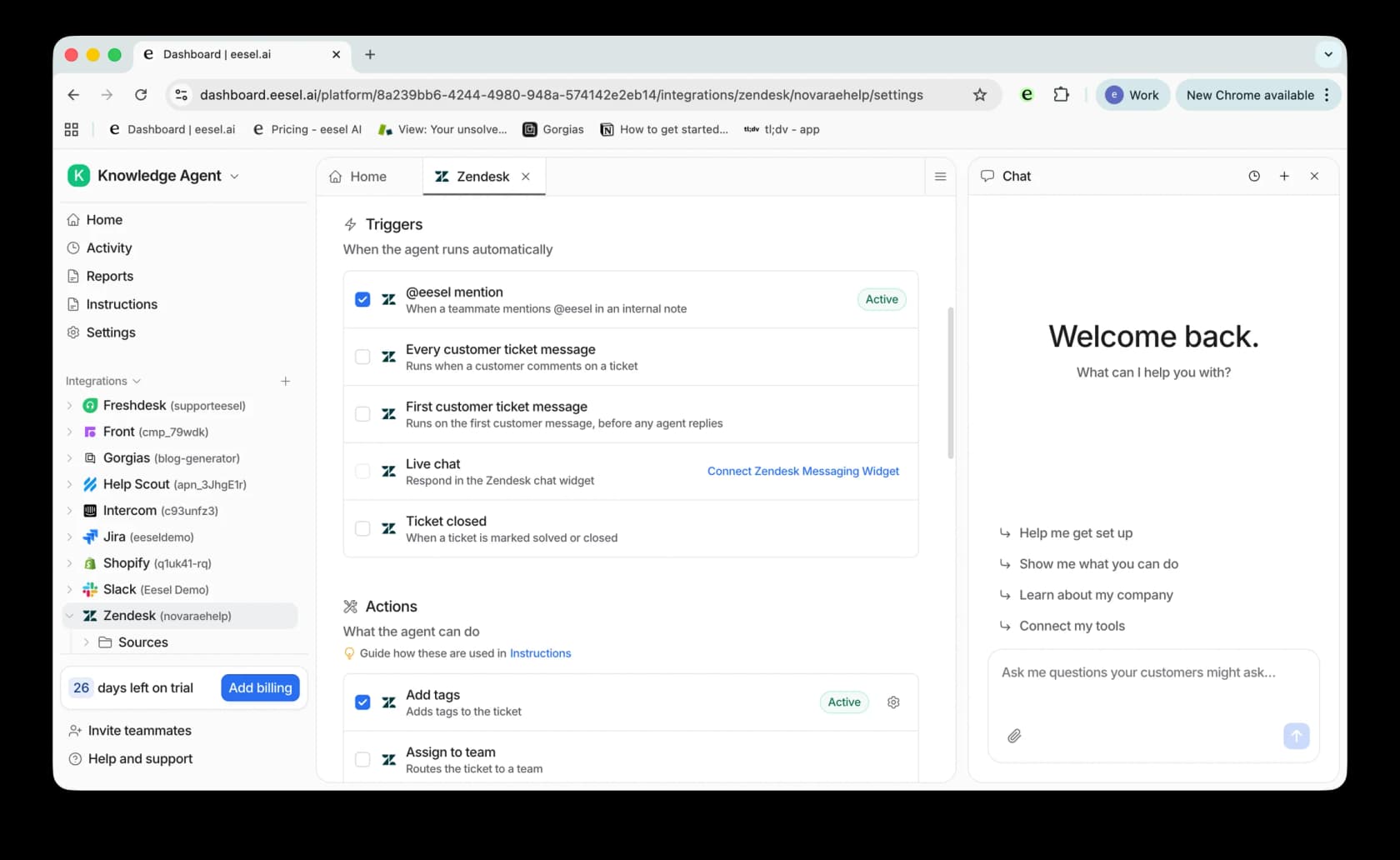View site information icon in address bar
Viewport: 1400px width, 860px height.
(x=181, y=95)
